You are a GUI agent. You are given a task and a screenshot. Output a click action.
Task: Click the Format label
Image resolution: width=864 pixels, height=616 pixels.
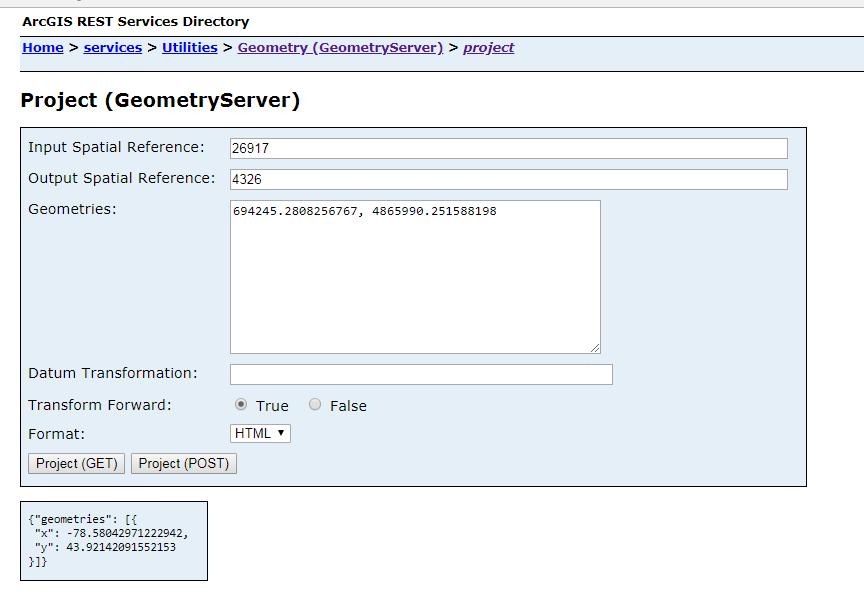[x=56, y=434]
